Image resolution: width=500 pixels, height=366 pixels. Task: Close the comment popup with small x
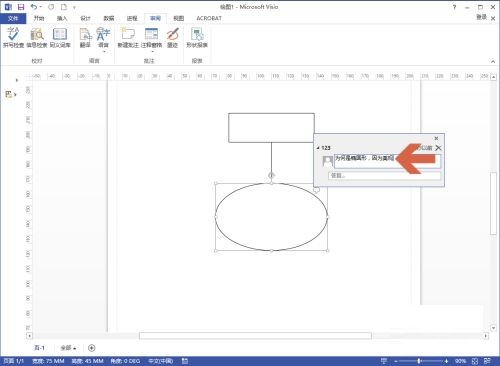436,138
